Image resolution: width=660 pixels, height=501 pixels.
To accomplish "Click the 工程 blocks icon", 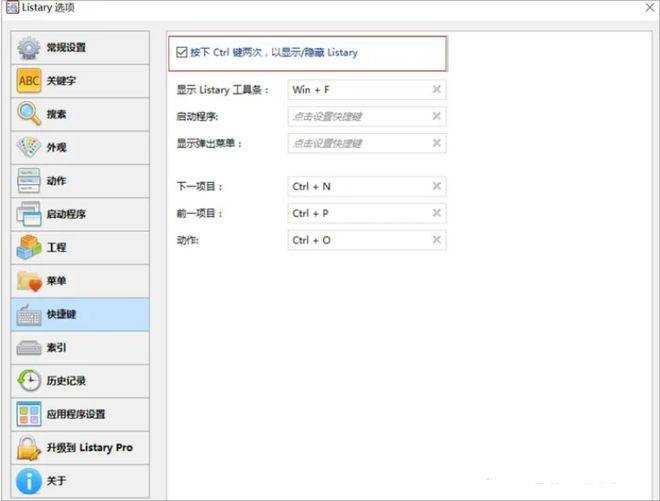I will [29, 247].
